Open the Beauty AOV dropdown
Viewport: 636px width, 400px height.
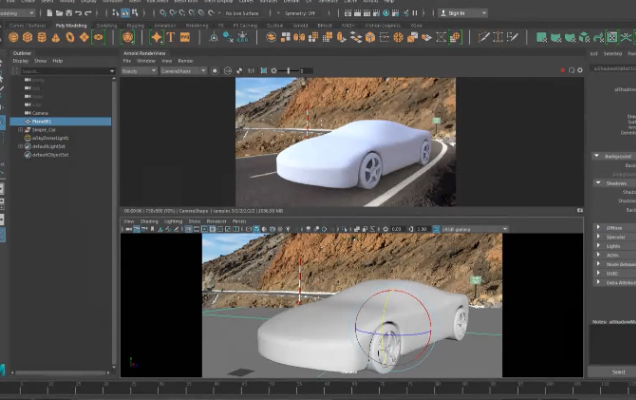click(137, 71)
